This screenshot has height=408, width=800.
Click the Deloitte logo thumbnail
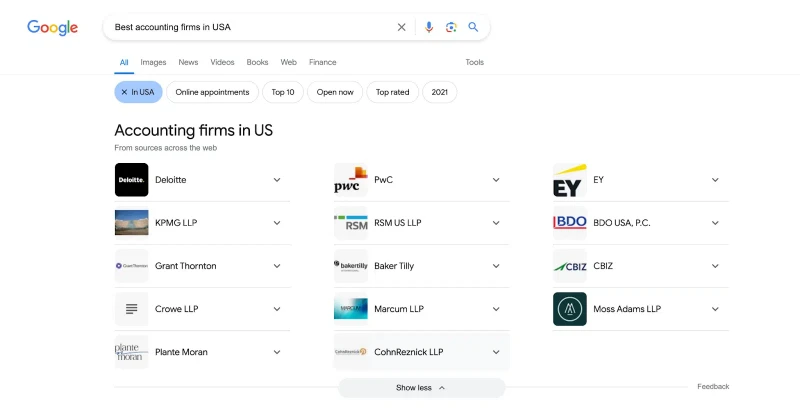[x=132, y=180]
